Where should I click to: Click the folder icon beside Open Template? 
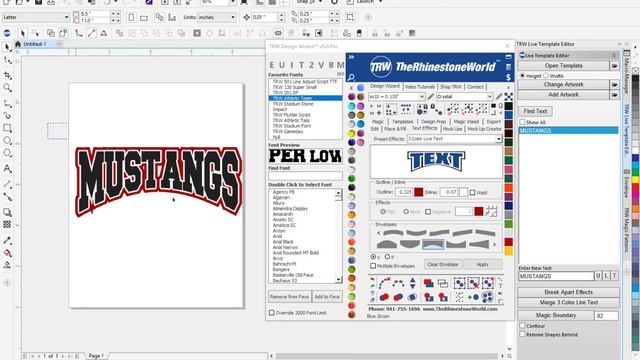(614, 66)
